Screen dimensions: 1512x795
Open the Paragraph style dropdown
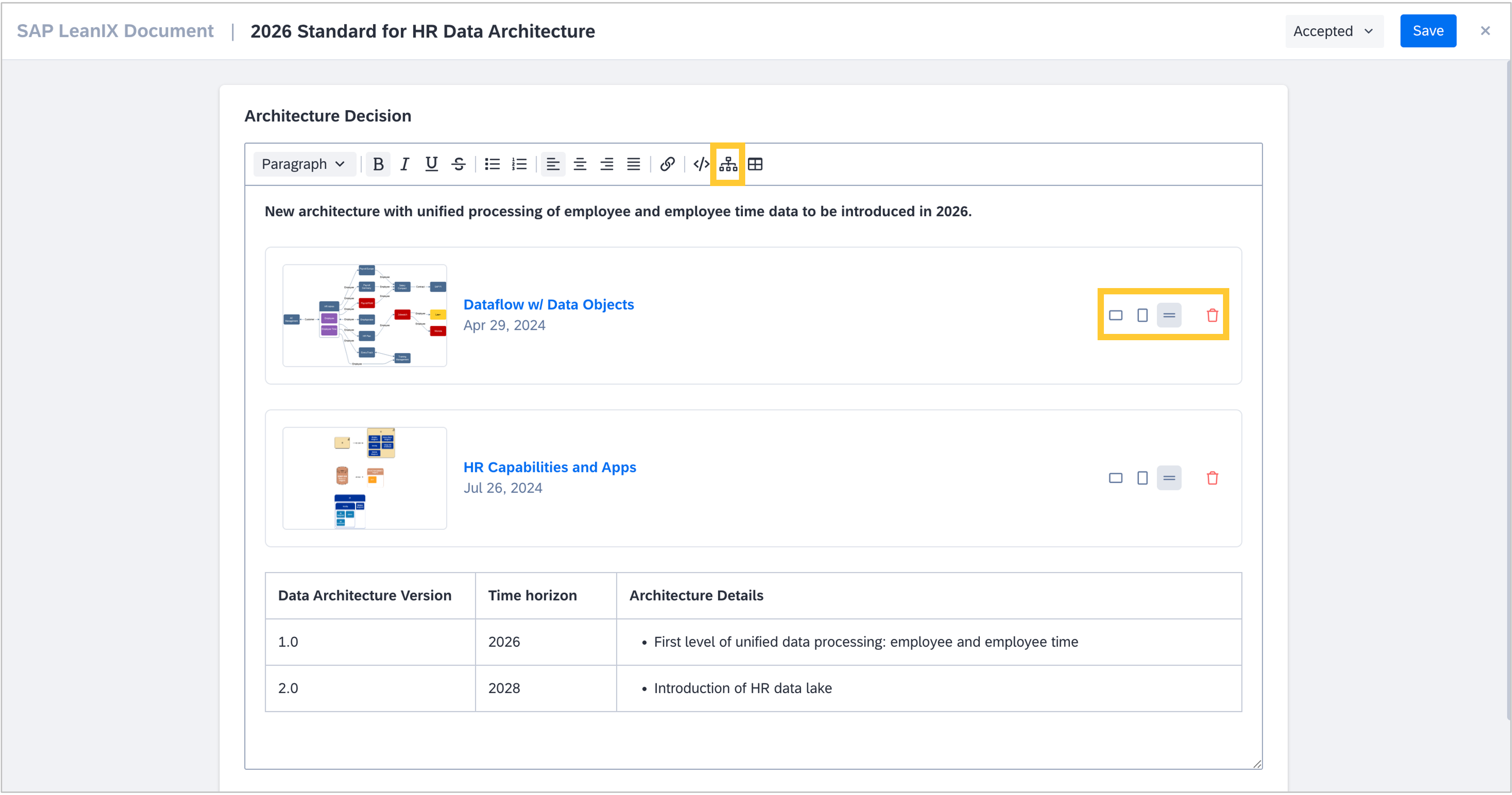pyautogui.click(x=303, y=164)
